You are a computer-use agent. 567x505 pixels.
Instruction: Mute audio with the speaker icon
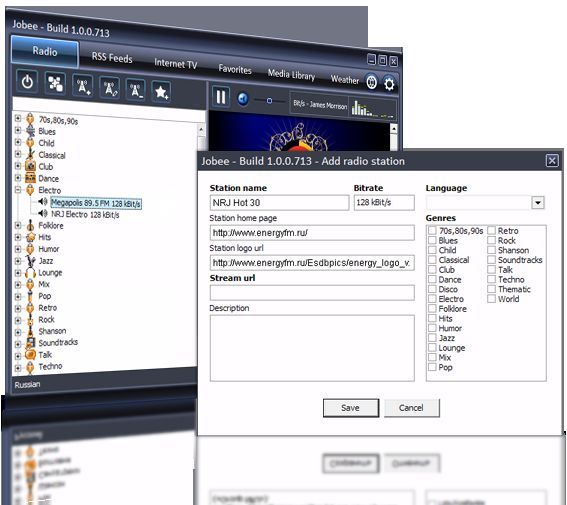[243, 99]
